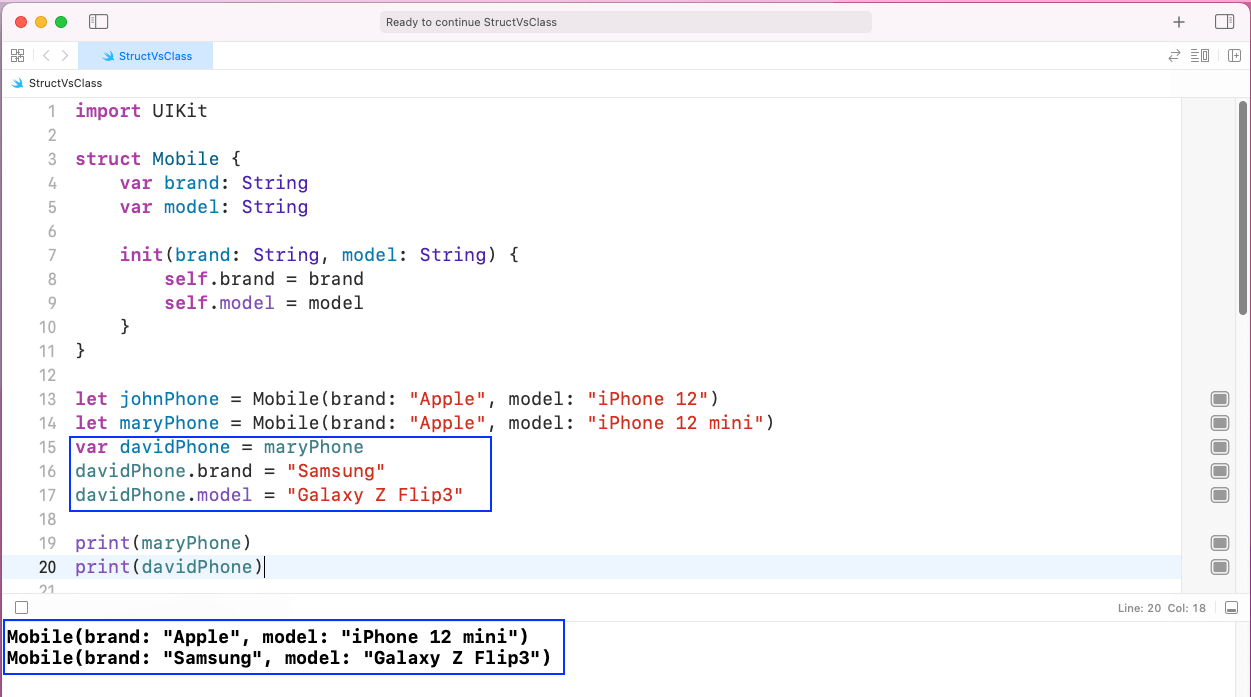Click StructVsClass in the breadcrumb path

pos(65,83)
